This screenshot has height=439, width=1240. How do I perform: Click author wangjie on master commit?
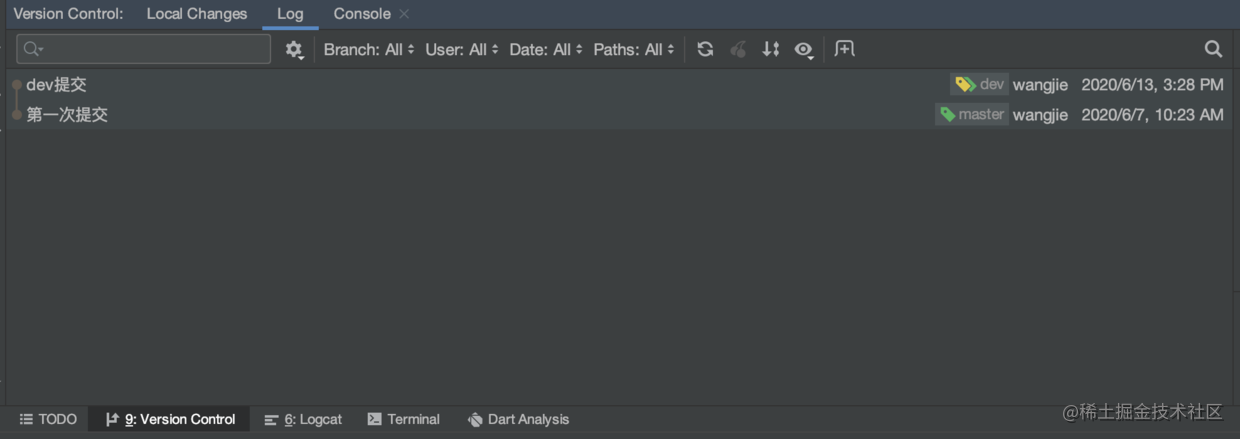pyautogui.click(x=1040, y=115)
